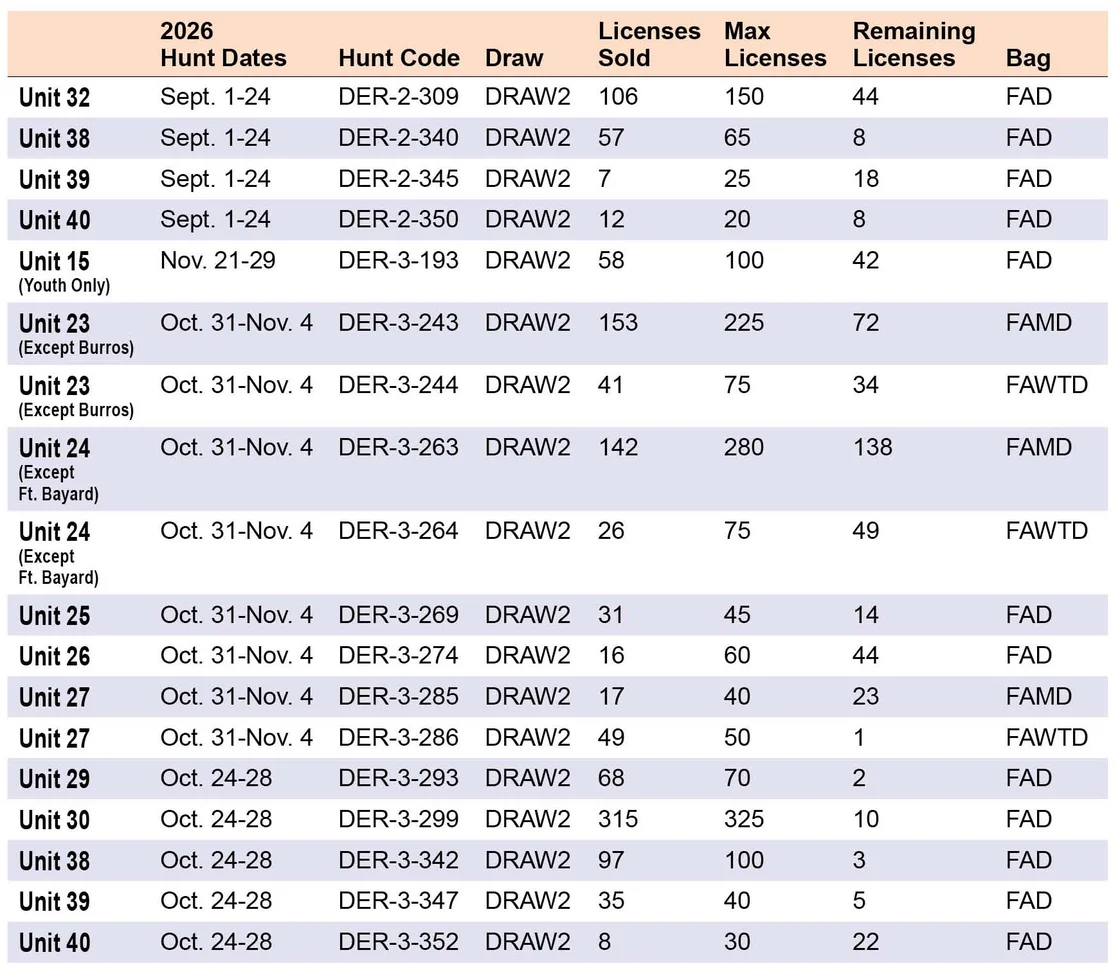Select the Nov. 21-29 hunt date
Viewport: 1120px width, 975px height.
(x=218, y=260)
